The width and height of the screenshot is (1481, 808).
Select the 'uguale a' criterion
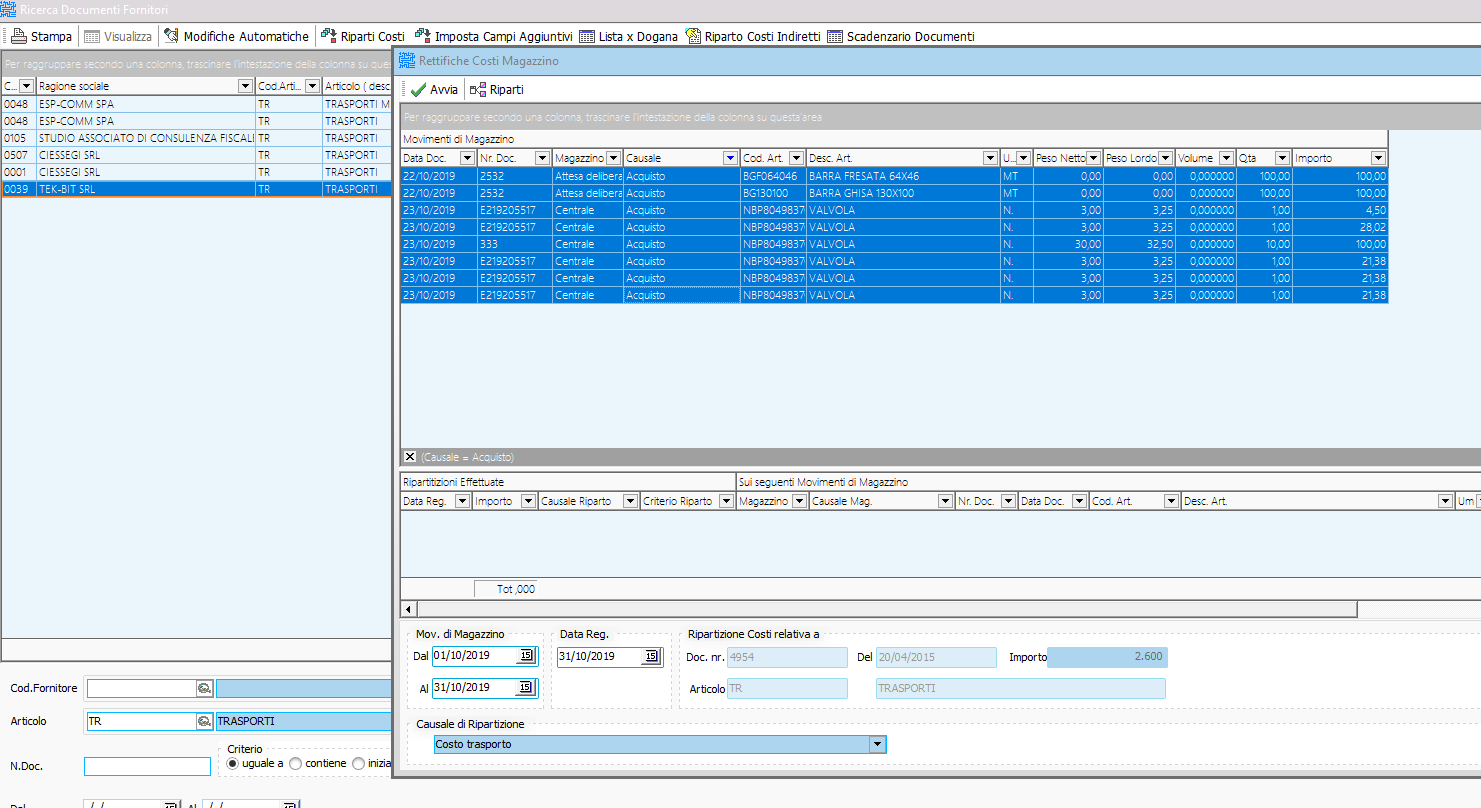234,763
